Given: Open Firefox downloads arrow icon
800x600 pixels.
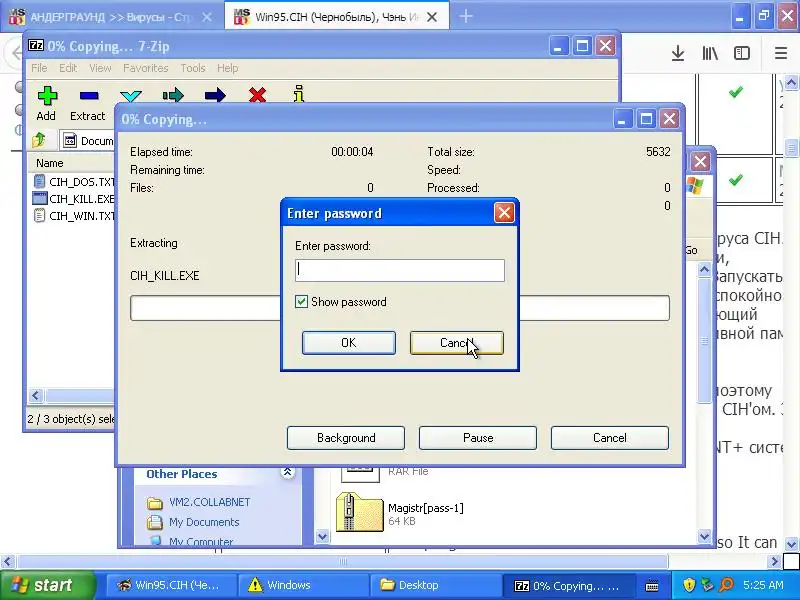Looking at the screenshot, I should coord(678,53).
